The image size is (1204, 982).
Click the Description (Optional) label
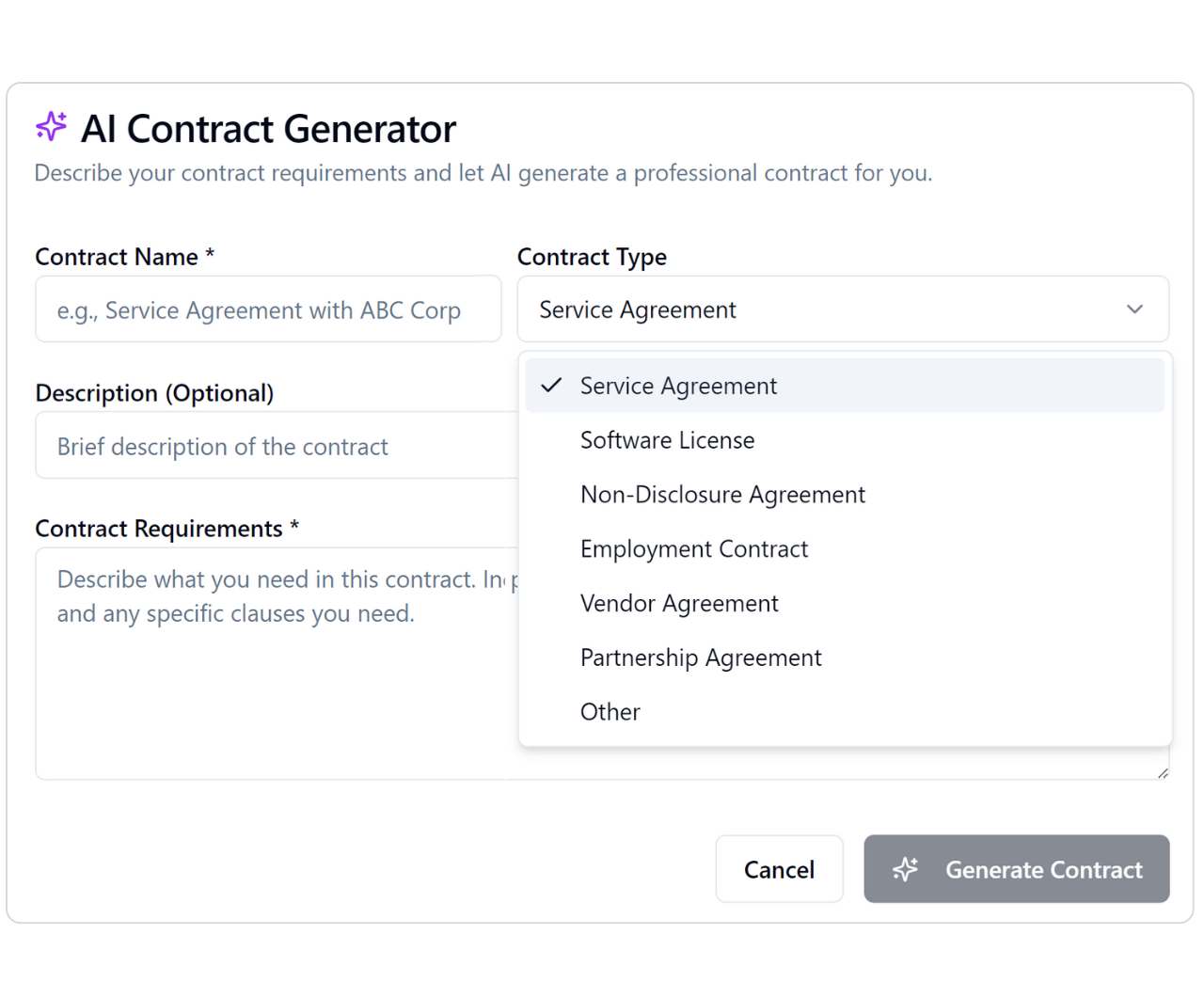point(154,393)
